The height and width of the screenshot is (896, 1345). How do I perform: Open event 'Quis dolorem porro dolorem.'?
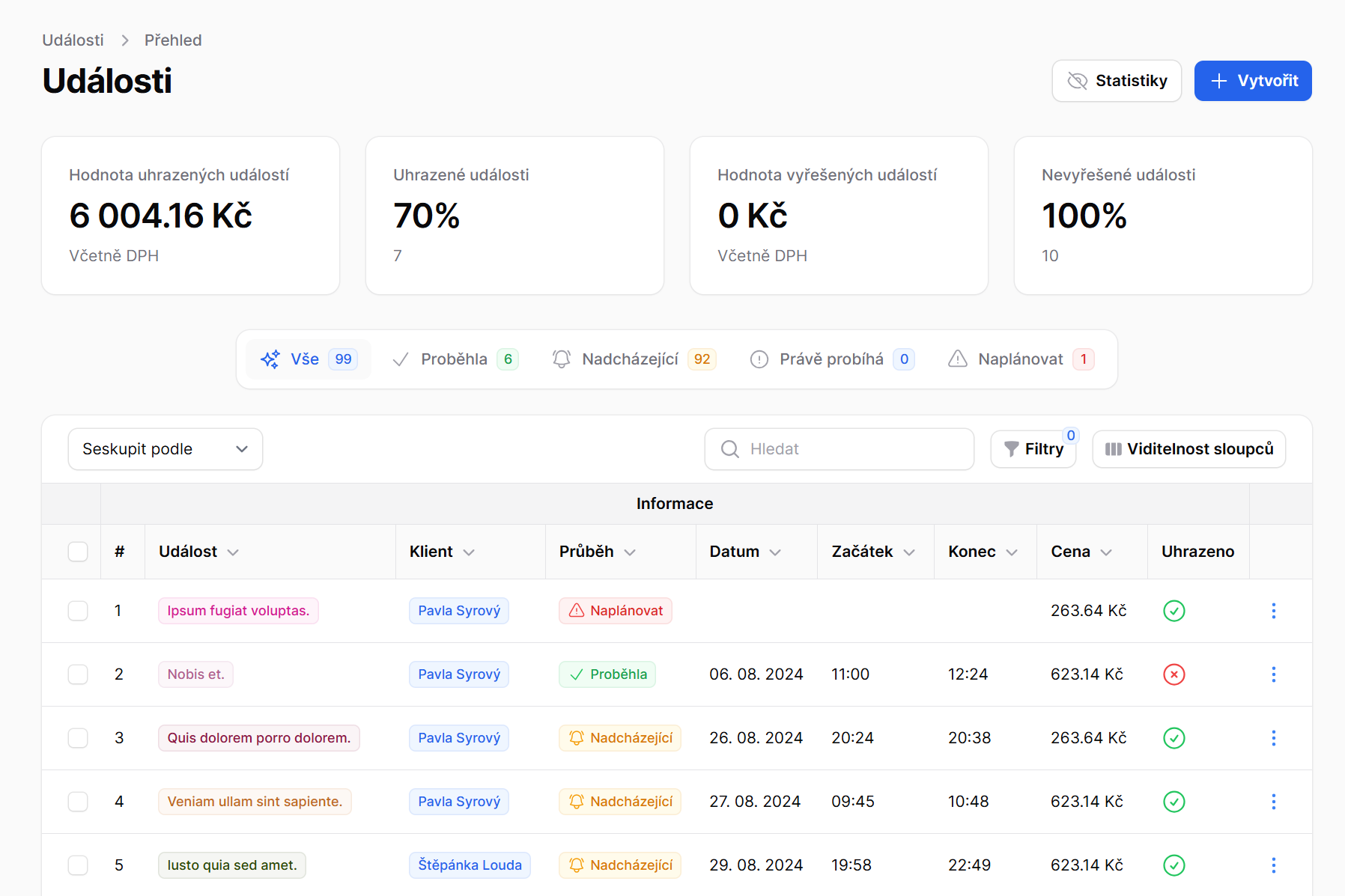(259, 738)
